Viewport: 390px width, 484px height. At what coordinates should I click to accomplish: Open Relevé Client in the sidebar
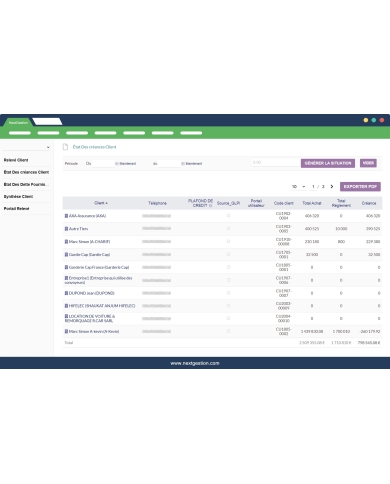click(16, 160)
